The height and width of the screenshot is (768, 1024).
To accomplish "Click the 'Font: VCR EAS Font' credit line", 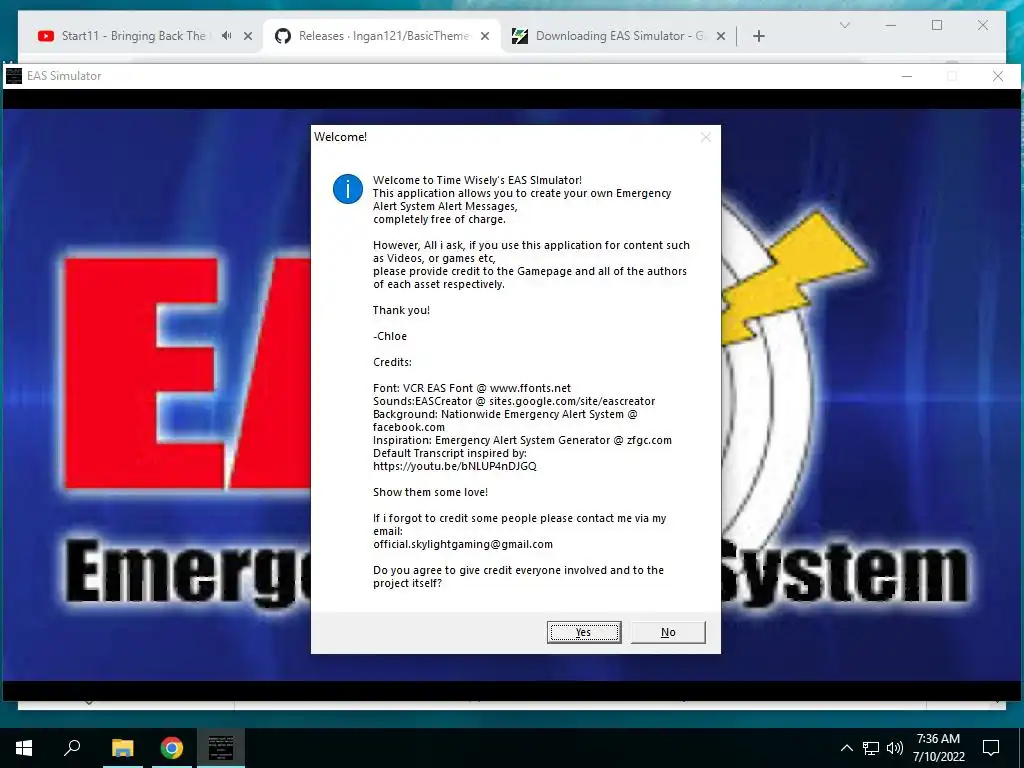I will (472, 388).
